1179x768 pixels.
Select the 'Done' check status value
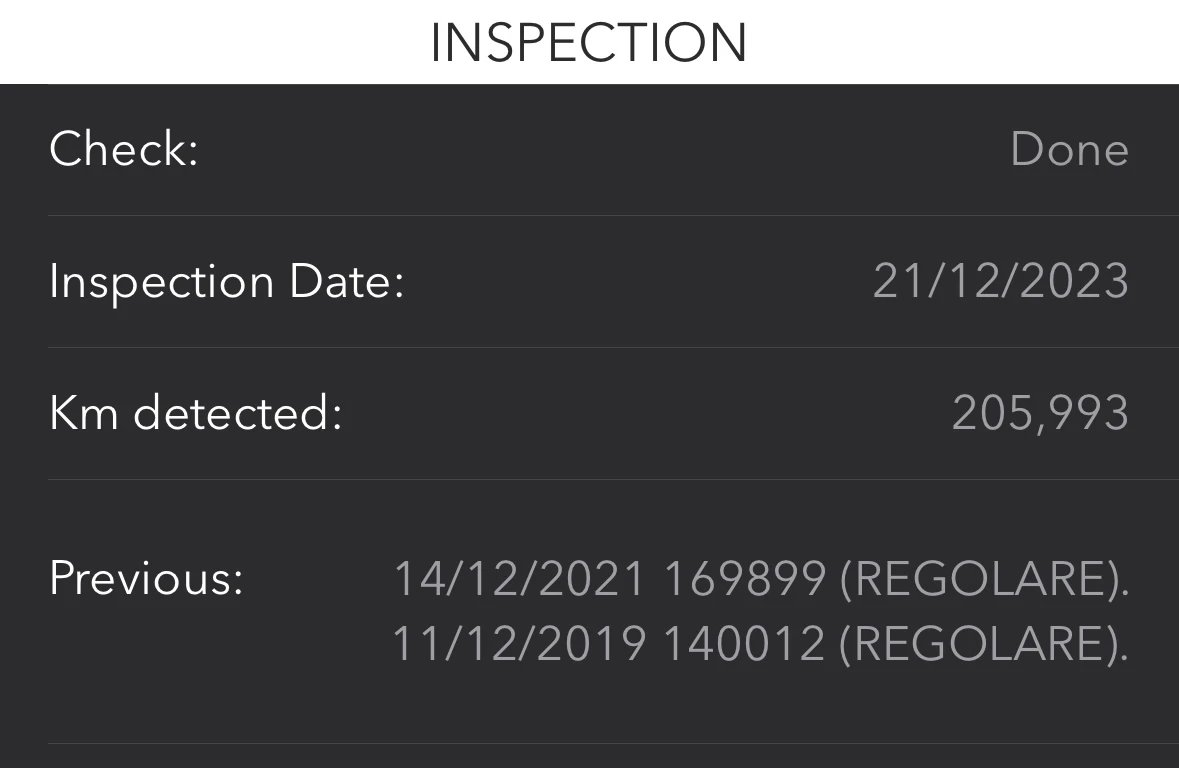point(1069,150)
